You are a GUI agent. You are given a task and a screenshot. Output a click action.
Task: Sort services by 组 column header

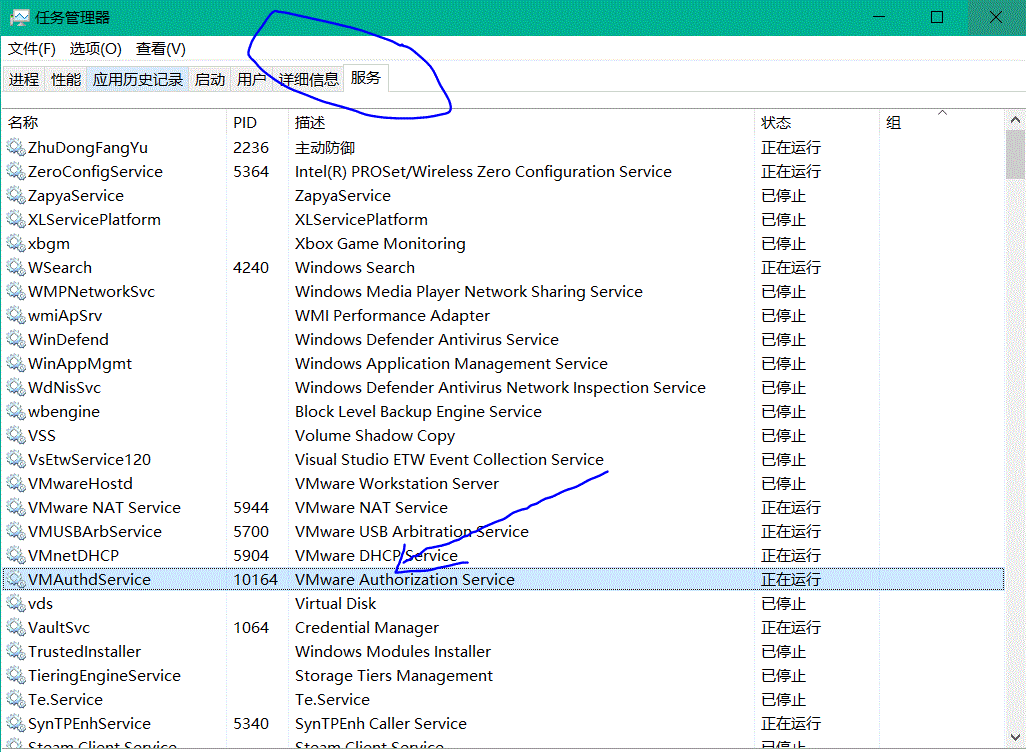coord(942,122)
